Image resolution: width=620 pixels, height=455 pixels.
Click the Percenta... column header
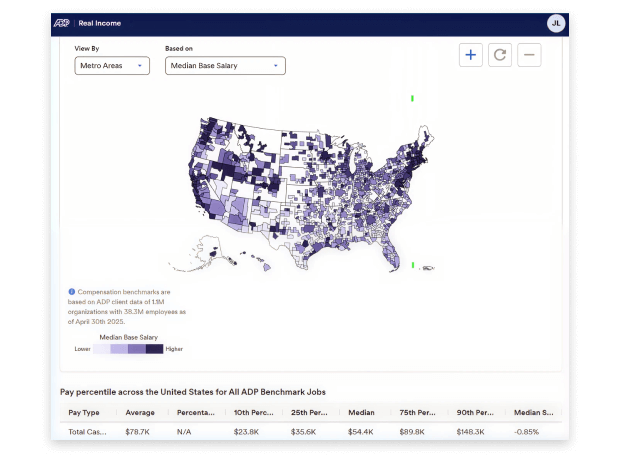pos(196,412)
